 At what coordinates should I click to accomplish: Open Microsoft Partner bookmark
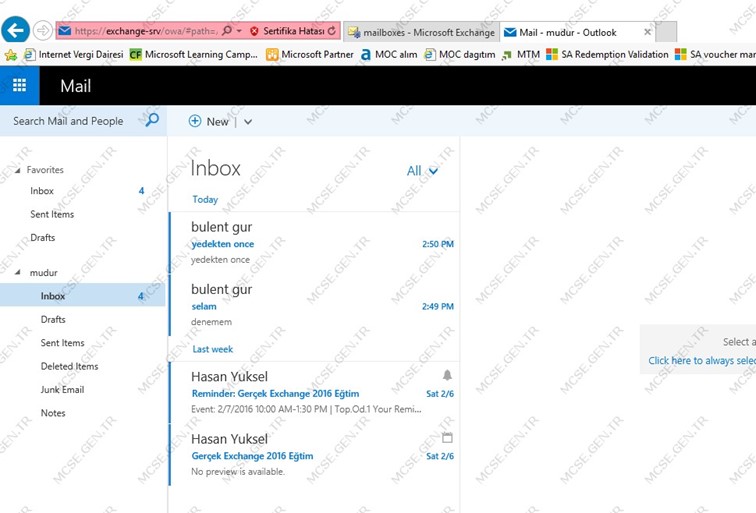310,54
